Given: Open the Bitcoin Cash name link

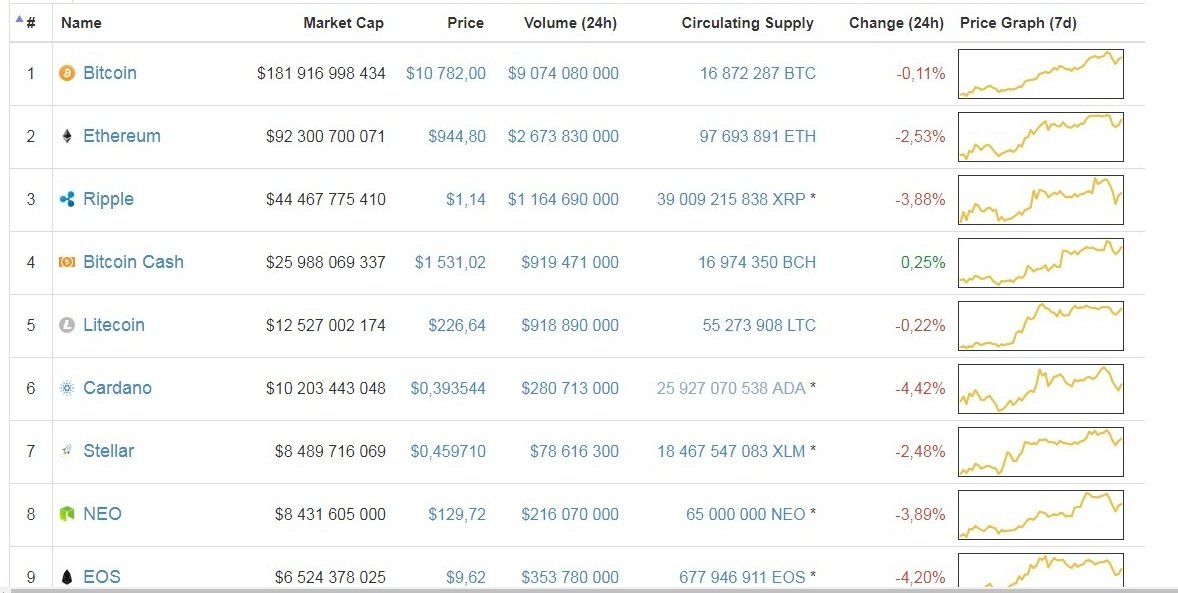Looking at the screenshot, I should [133, 262].
